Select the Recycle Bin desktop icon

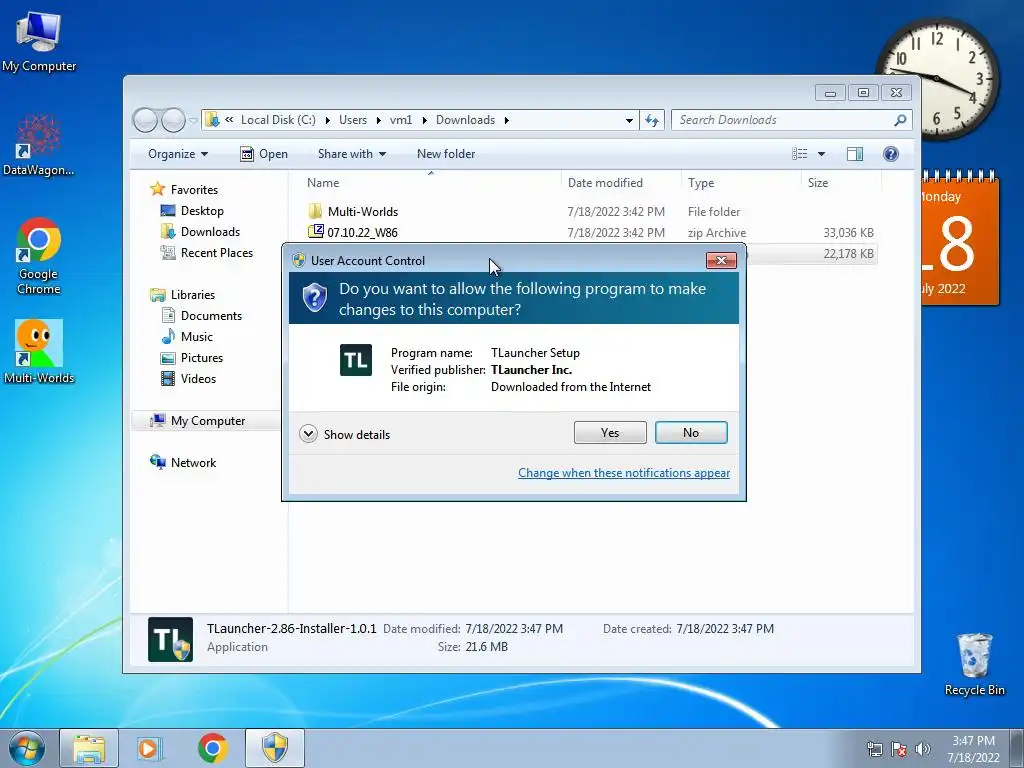[x=974, y=664]
